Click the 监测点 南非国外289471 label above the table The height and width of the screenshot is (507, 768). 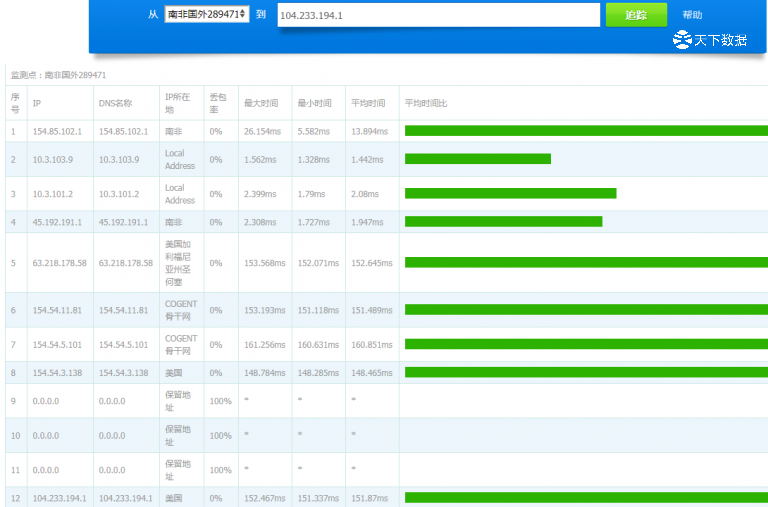coord(58,75)
